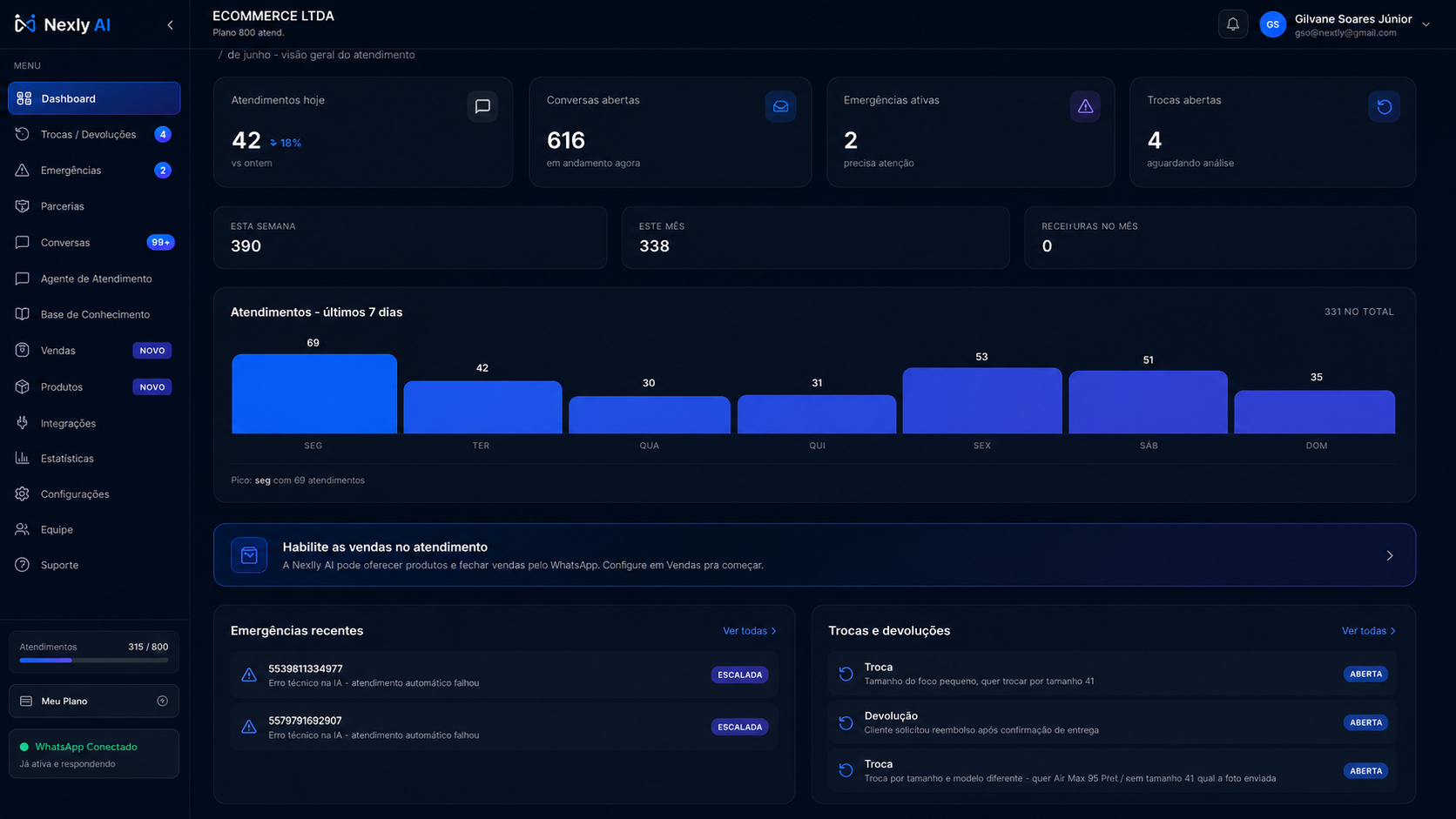Click the refresh icon in Trocas abertas card
The height and width of the screenshot is (819, 1456).
click(x=1385, y=106)
